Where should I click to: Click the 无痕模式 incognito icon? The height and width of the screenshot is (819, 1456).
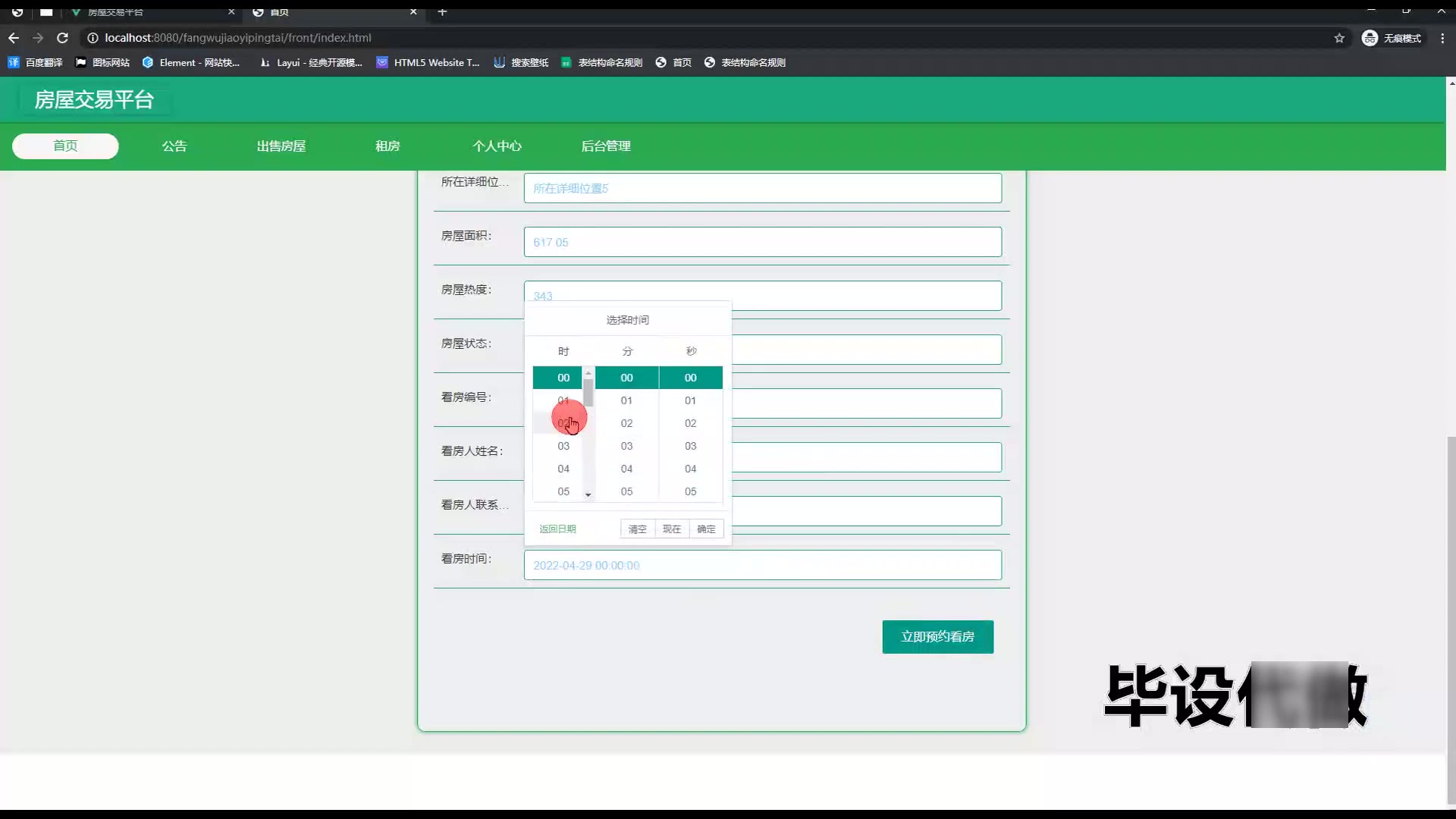pyautogui.click(x=1370, y=38)
